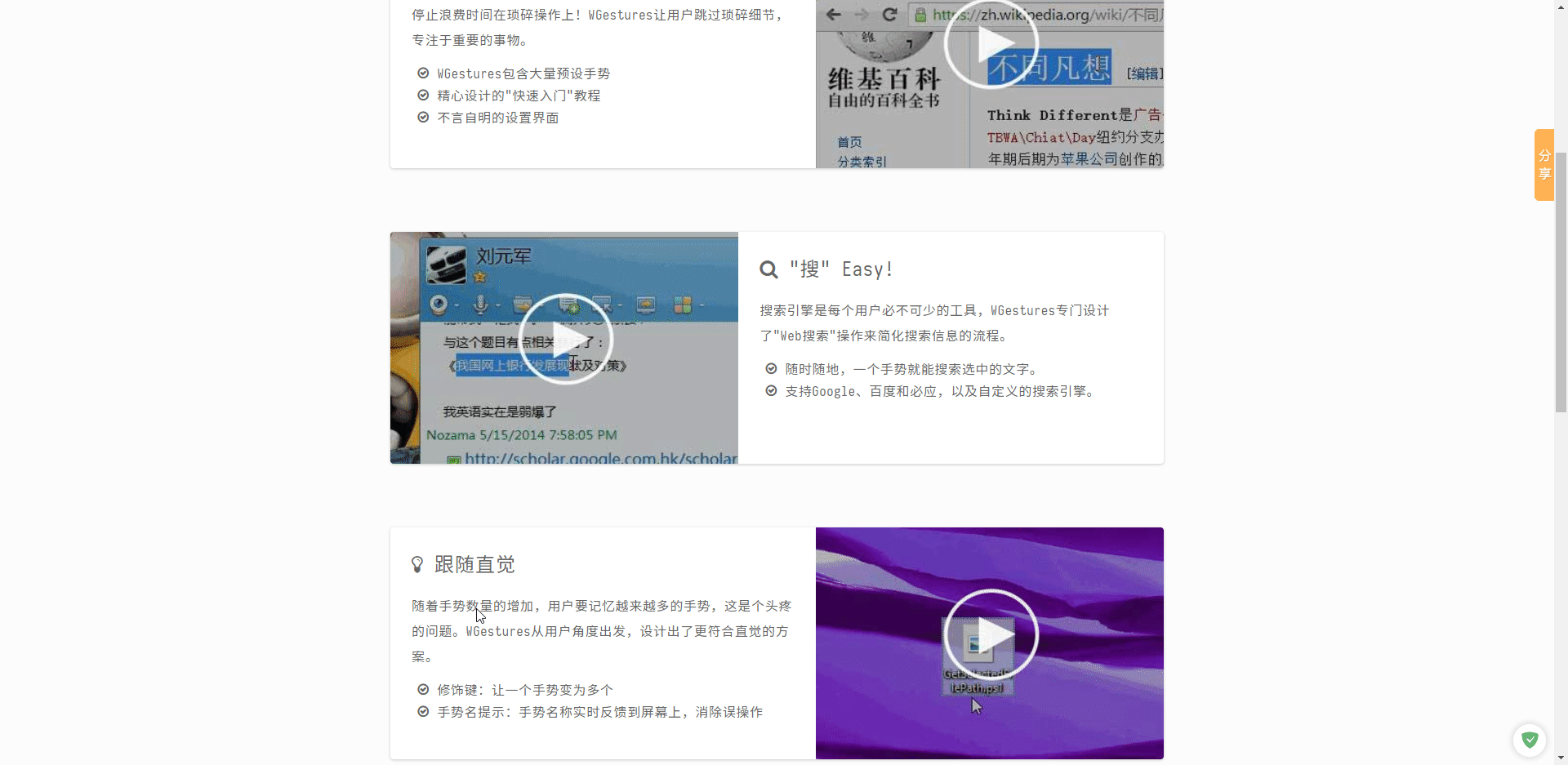Viewport: 1568px width, 765px height.
Task: Click the paragraph starting 停止浪费时间
Action: pyautogui.click(x=598, y=28)
